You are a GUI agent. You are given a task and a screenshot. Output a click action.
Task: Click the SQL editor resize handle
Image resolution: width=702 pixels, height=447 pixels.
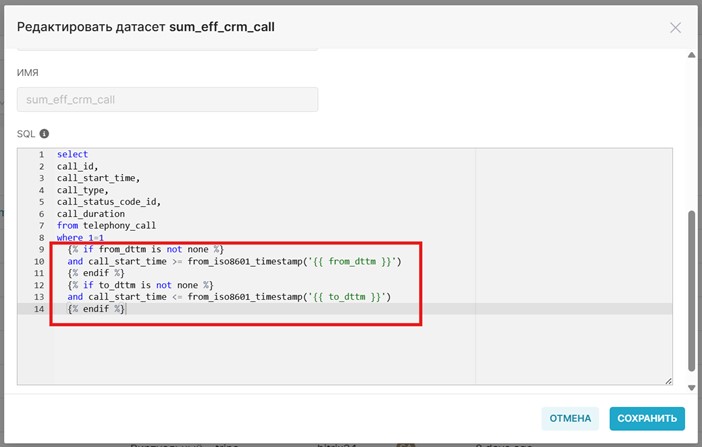(667, 380)
